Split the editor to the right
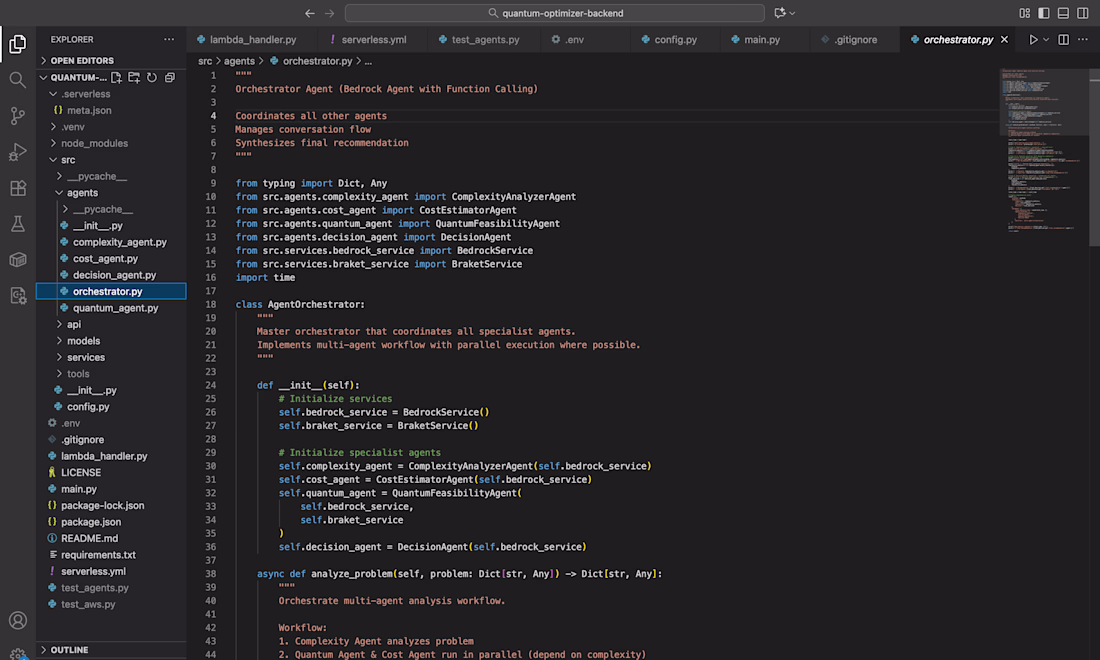 1064,39
